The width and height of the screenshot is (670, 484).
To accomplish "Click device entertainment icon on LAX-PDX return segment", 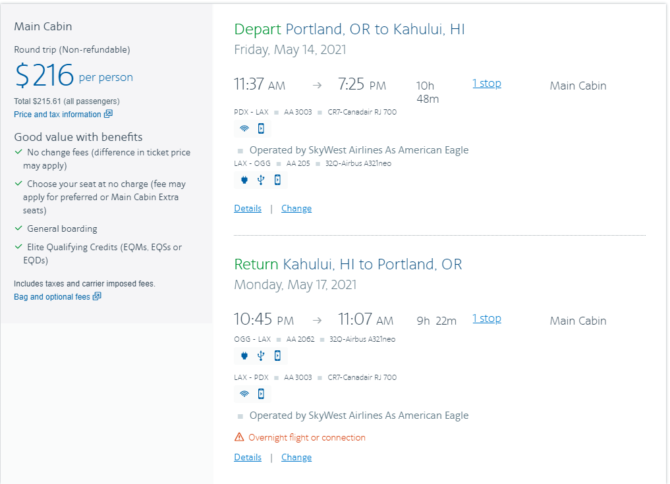I will click(x=261, y=394).
